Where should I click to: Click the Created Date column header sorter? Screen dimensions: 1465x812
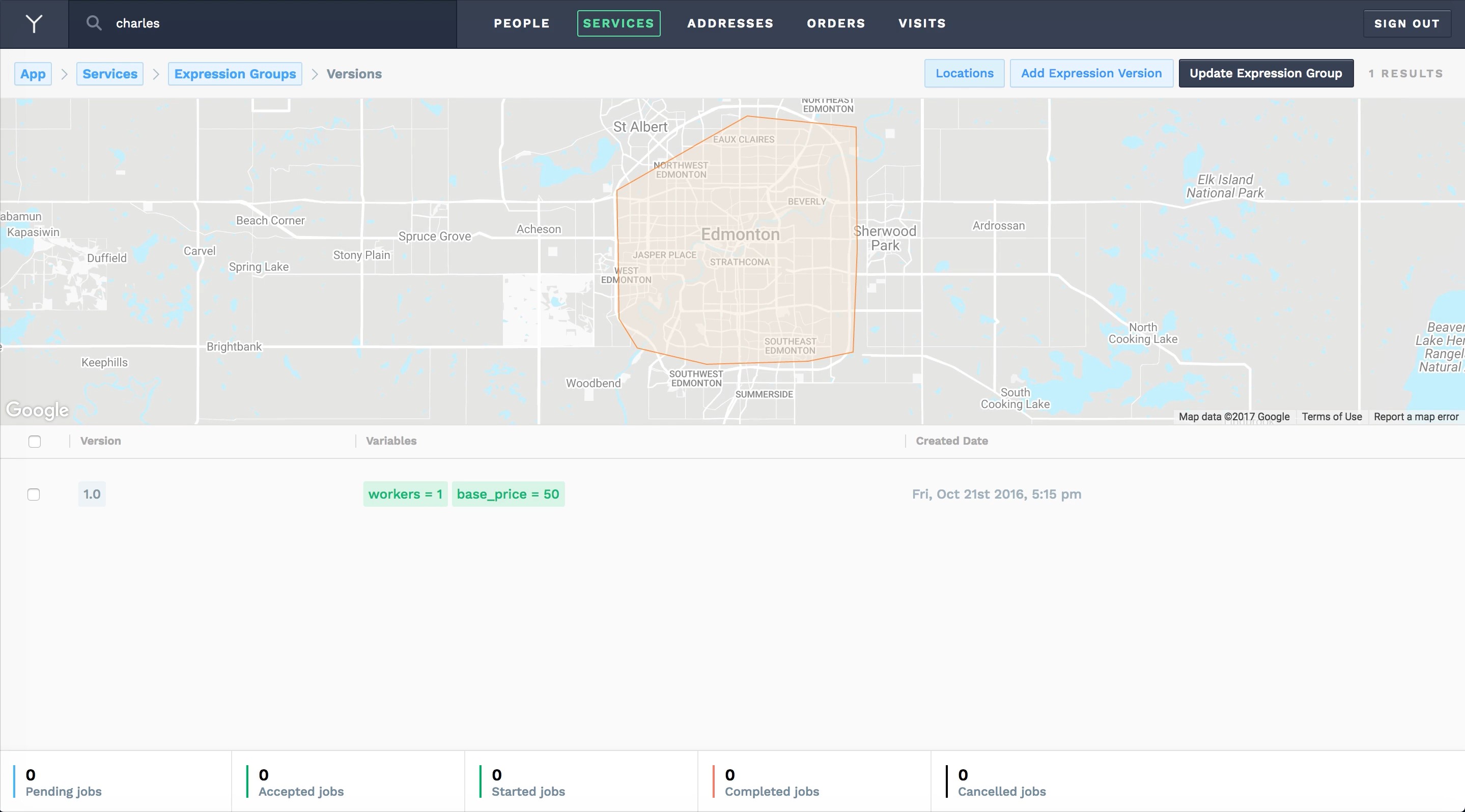click(951, 441)
